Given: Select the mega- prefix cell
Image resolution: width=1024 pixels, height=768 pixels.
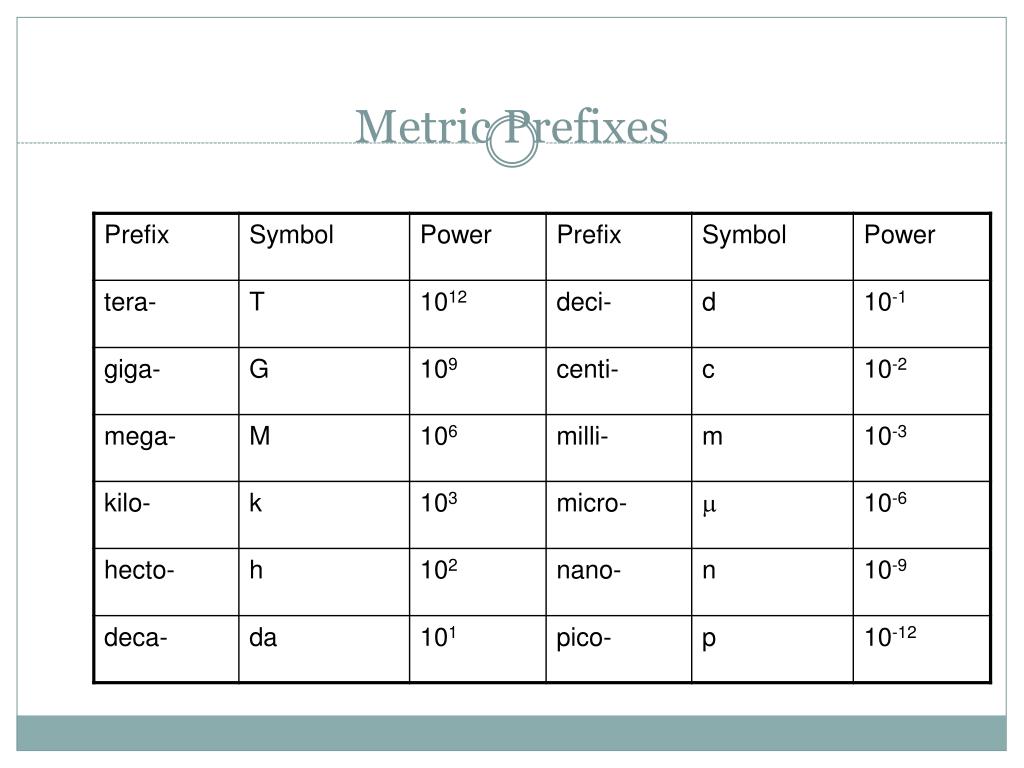Looking at the screenshot, I should pos(167,448).
